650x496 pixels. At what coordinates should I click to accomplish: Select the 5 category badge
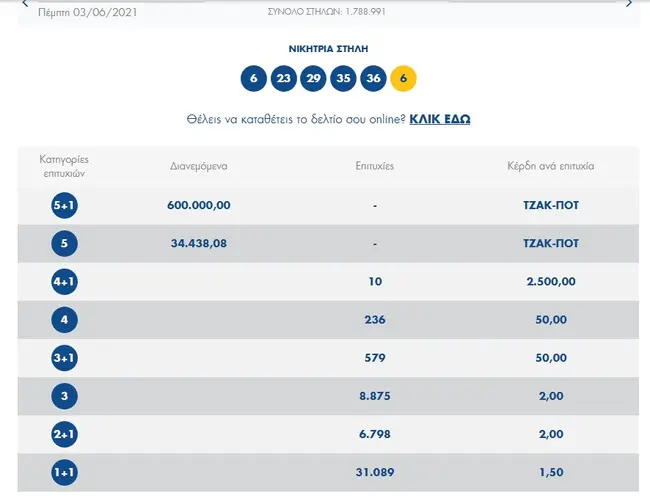65,243
